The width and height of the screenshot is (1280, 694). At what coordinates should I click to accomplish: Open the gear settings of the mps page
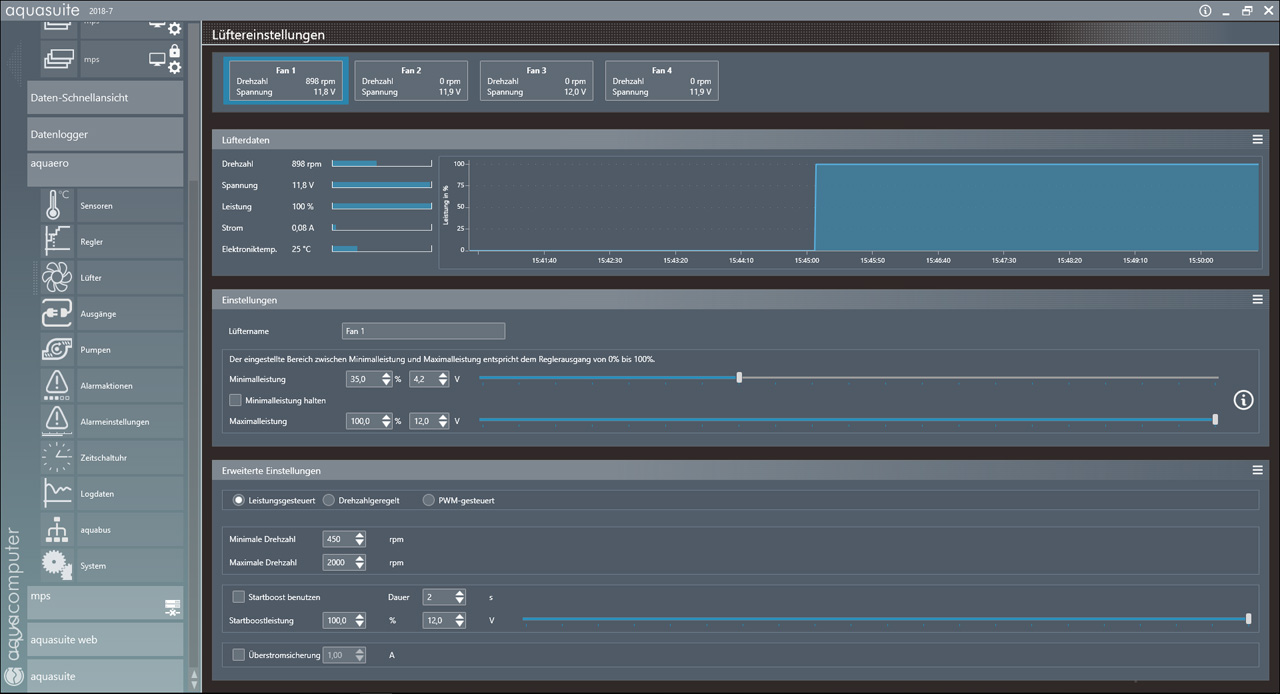[x=175, y=67]
